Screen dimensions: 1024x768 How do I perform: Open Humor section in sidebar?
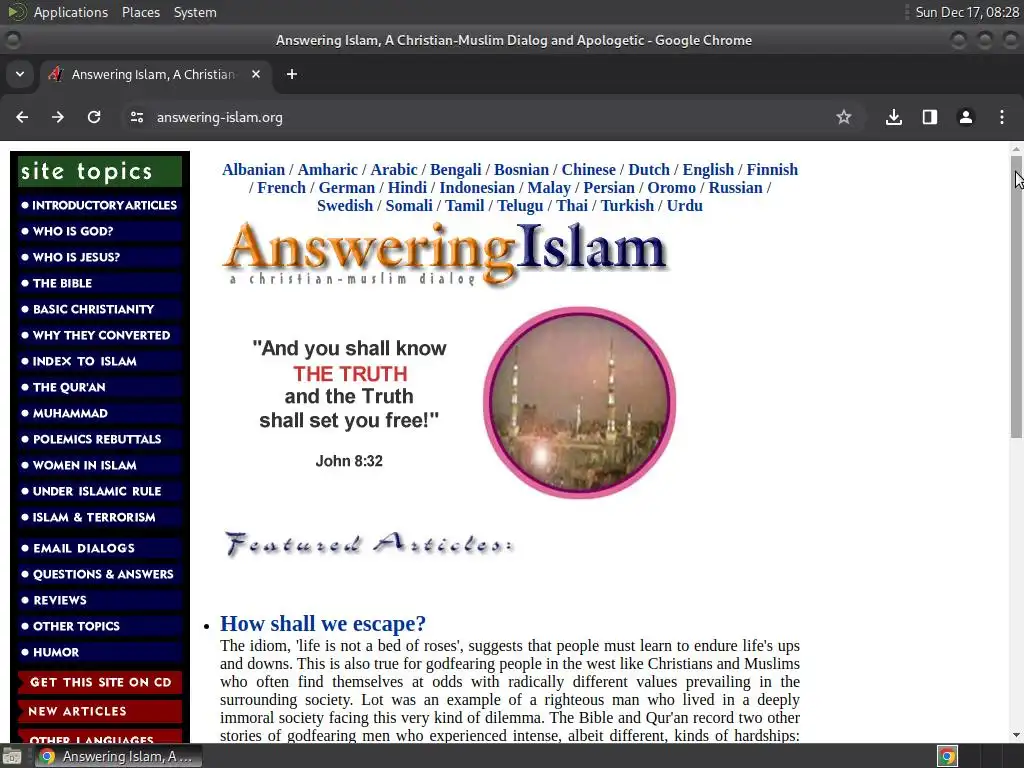tap(100, 652)
